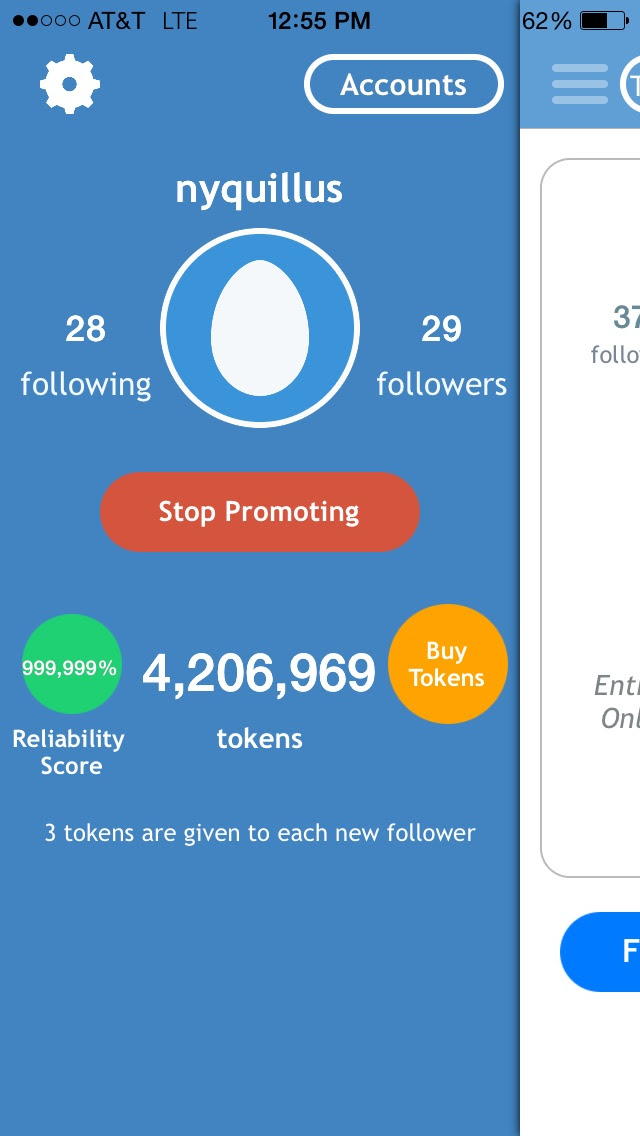Tap the green Reliability Score badge
The height and width of the screenshot is (1136, 640).
pos(72,664)
